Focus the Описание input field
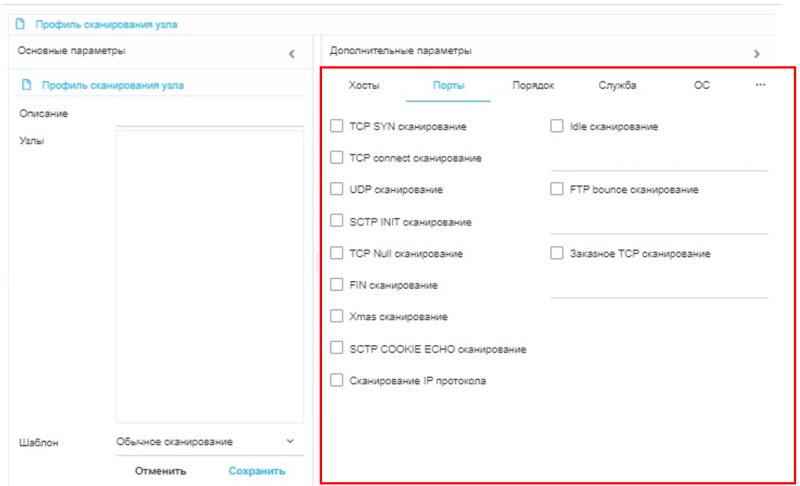Viewport: 800px width, 486px height. [x=208, y=116]
